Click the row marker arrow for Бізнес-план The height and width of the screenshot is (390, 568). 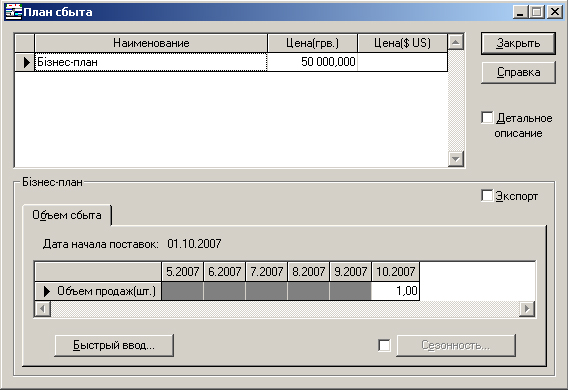point(25,62)
